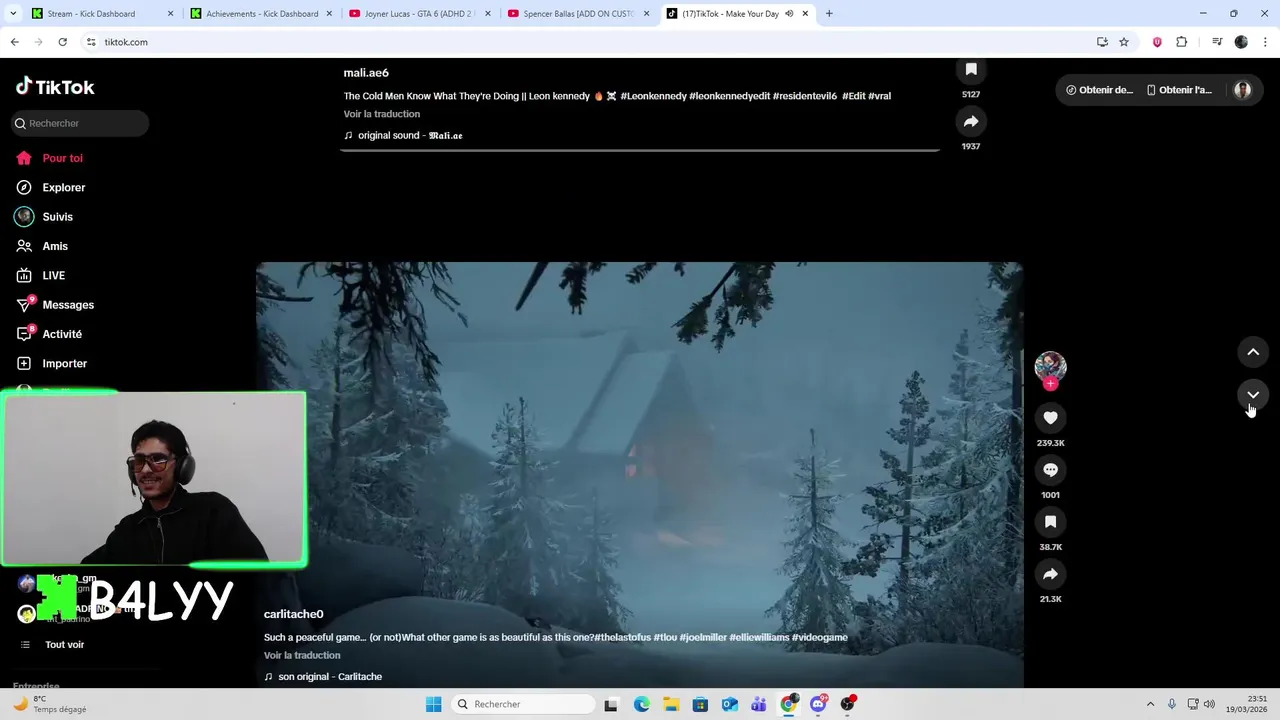Open carlitache0 creator avatar
1280x720 pixels.
pyautogui.click(x=1050, y=366)
